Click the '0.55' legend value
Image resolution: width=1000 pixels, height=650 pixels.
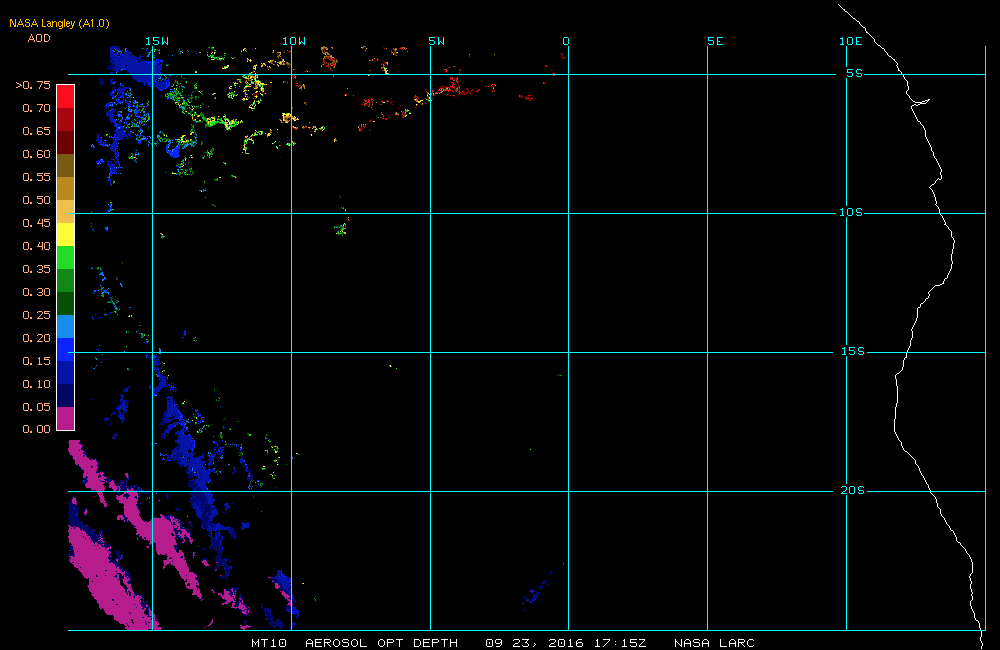point(36,177)
